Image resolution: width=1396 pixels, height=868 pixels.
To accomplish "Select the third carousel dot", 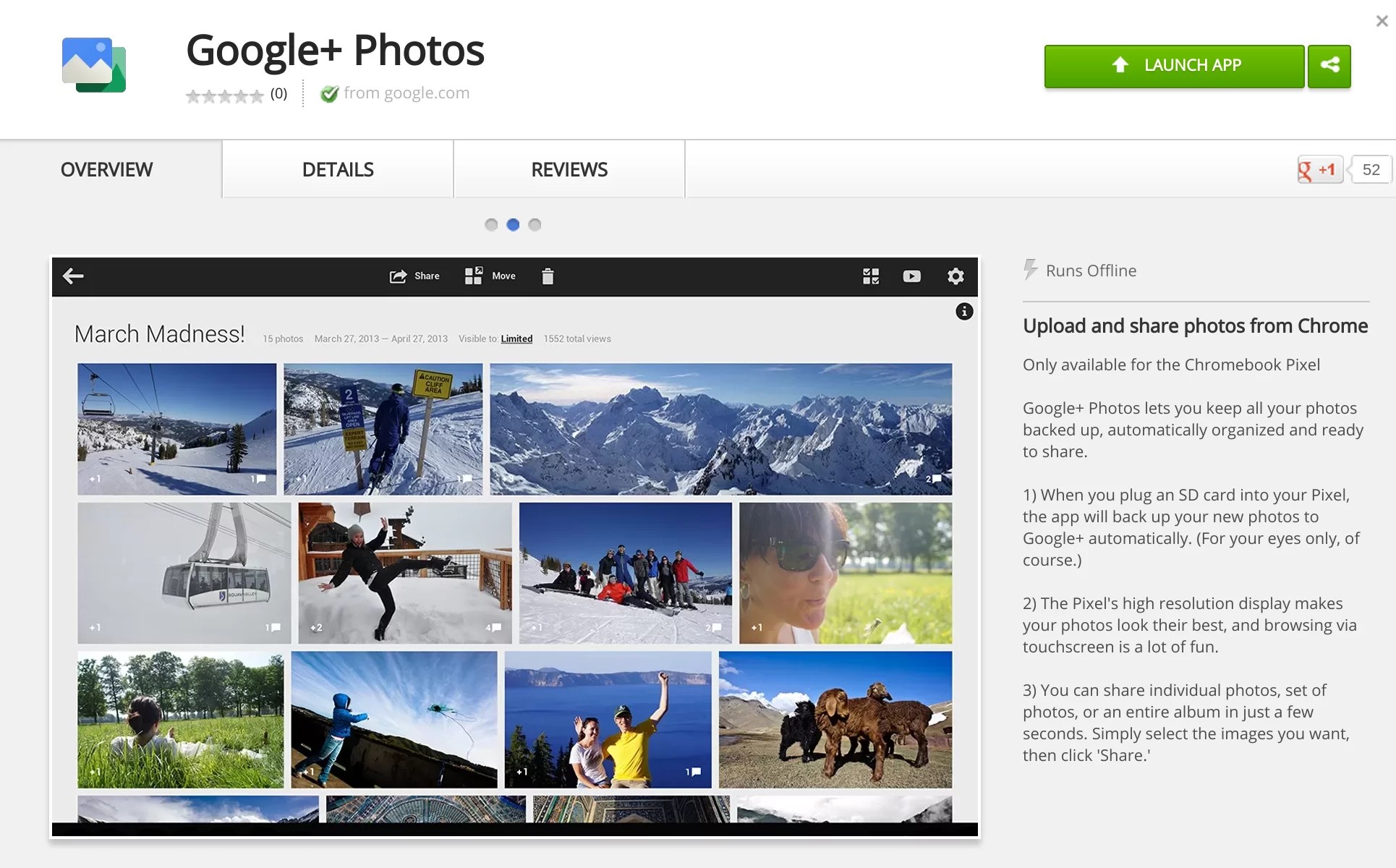I will 535,225.
